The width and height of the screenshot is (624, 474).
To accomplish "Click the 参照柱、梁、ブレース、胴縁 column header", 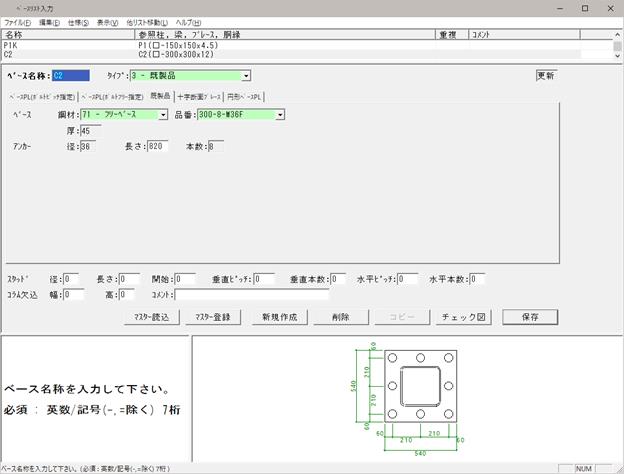I will tap(285, 35).
